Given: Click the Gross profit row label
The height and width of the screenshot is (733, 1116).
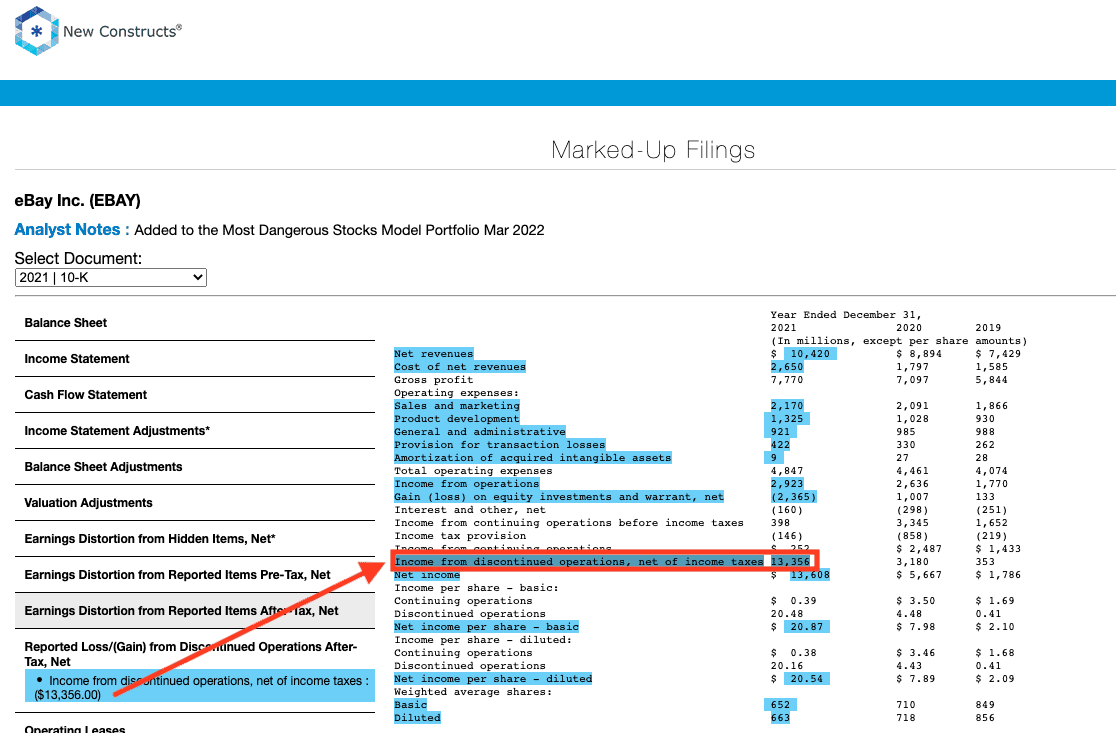Looking at the screenshot, I should coord(433,379).
